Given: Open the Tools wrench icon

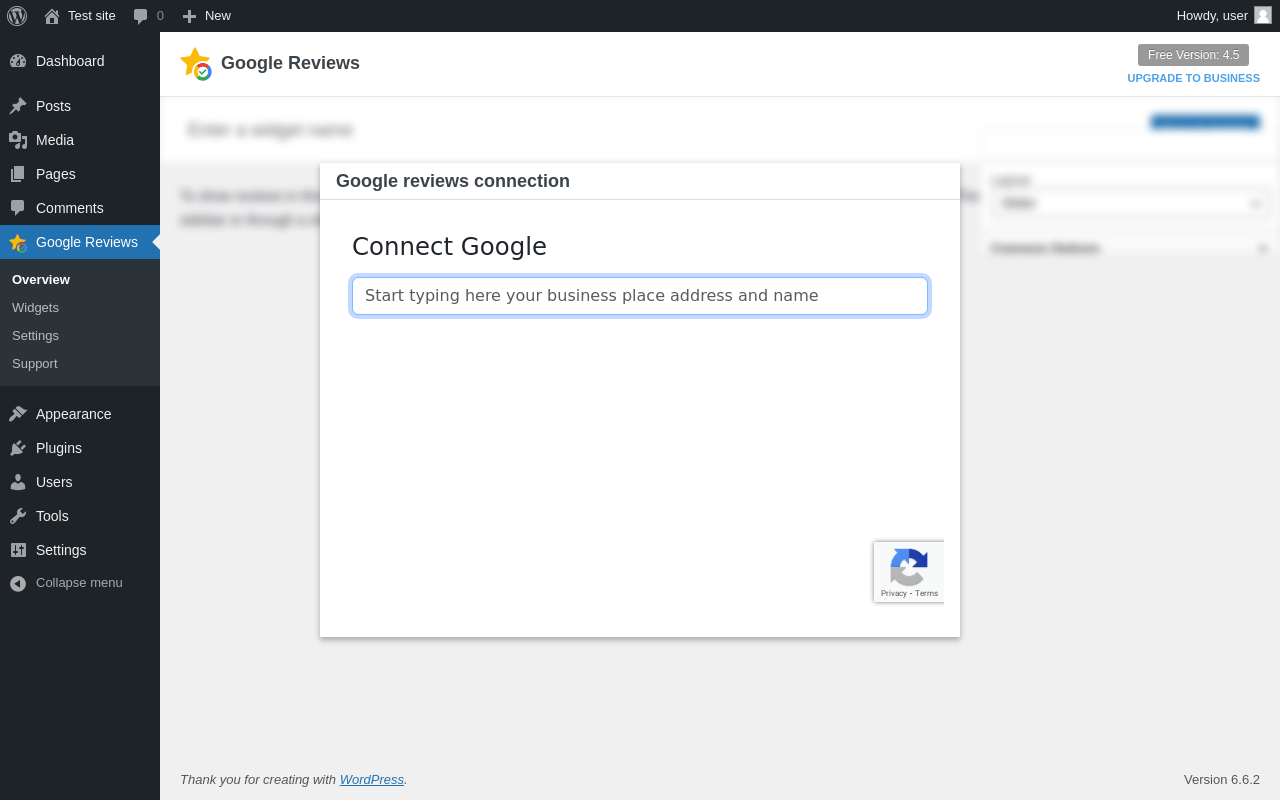Looking at the screenshot, I should (18, 516).
